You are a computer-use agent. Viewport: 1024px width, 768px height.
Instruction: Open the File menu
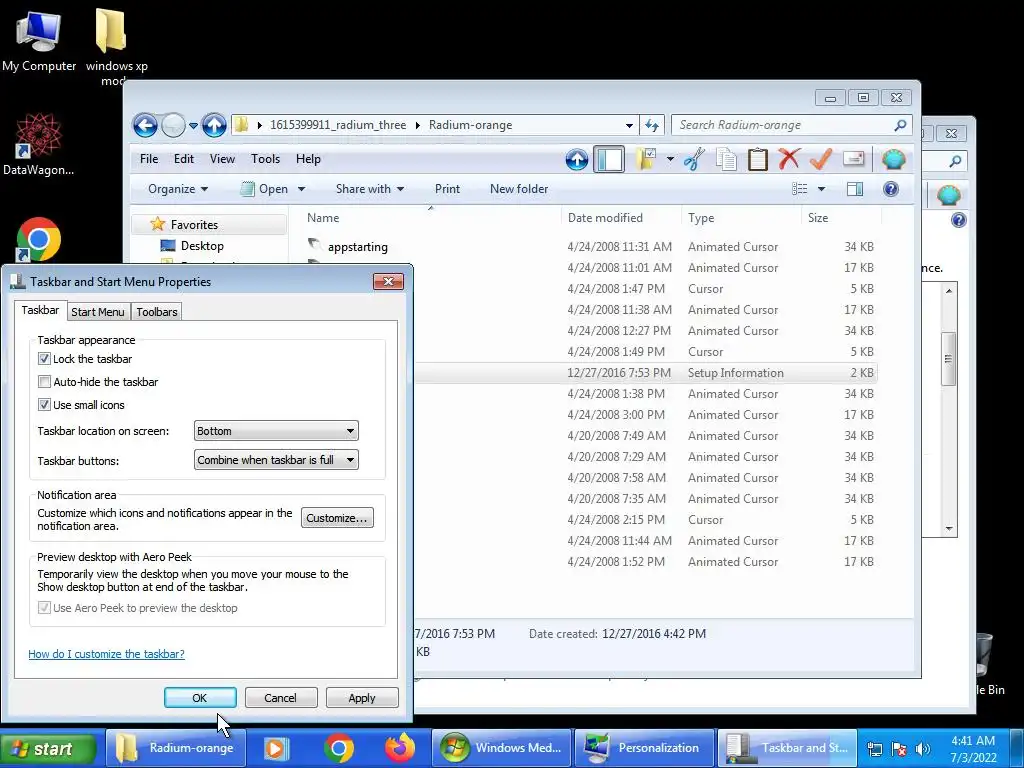tap(149, 159)
